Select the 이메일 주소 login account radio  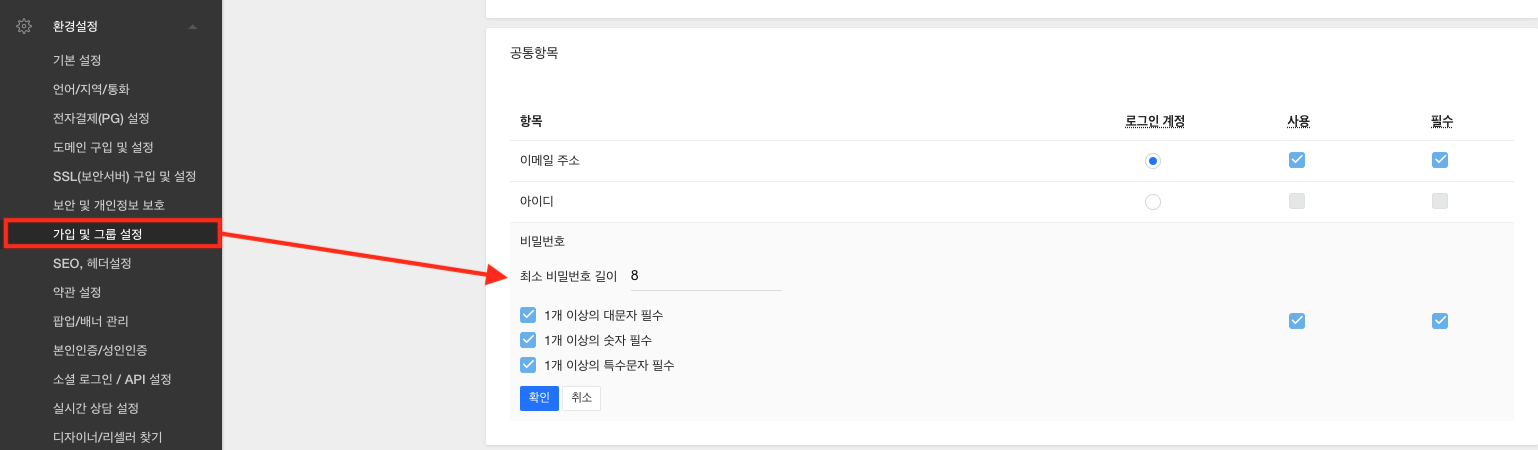[x=1153, y=160]
